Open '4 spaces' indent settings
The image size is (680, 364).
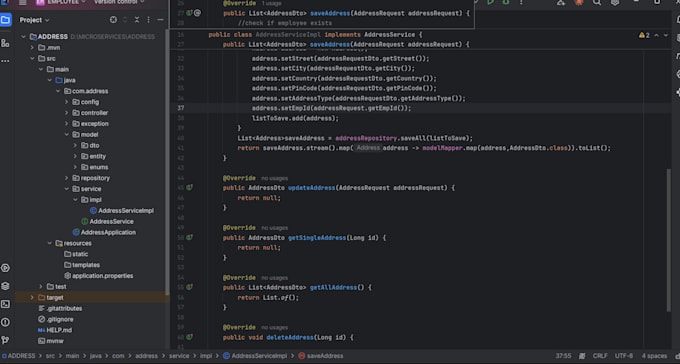point(654,356)
